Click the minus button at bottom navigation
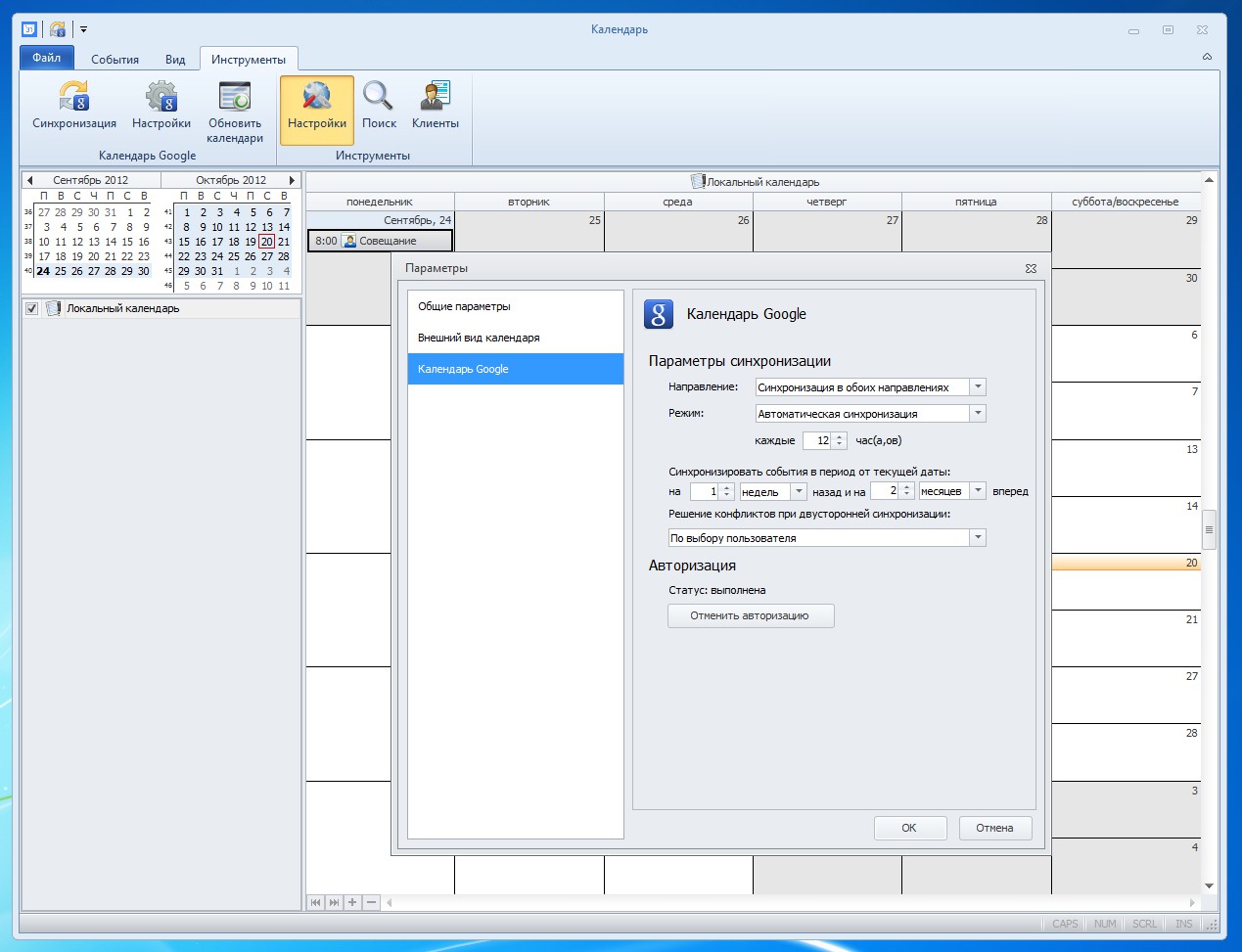The width and height of the screenshot is (1242, 952). (x=371, y=902)
